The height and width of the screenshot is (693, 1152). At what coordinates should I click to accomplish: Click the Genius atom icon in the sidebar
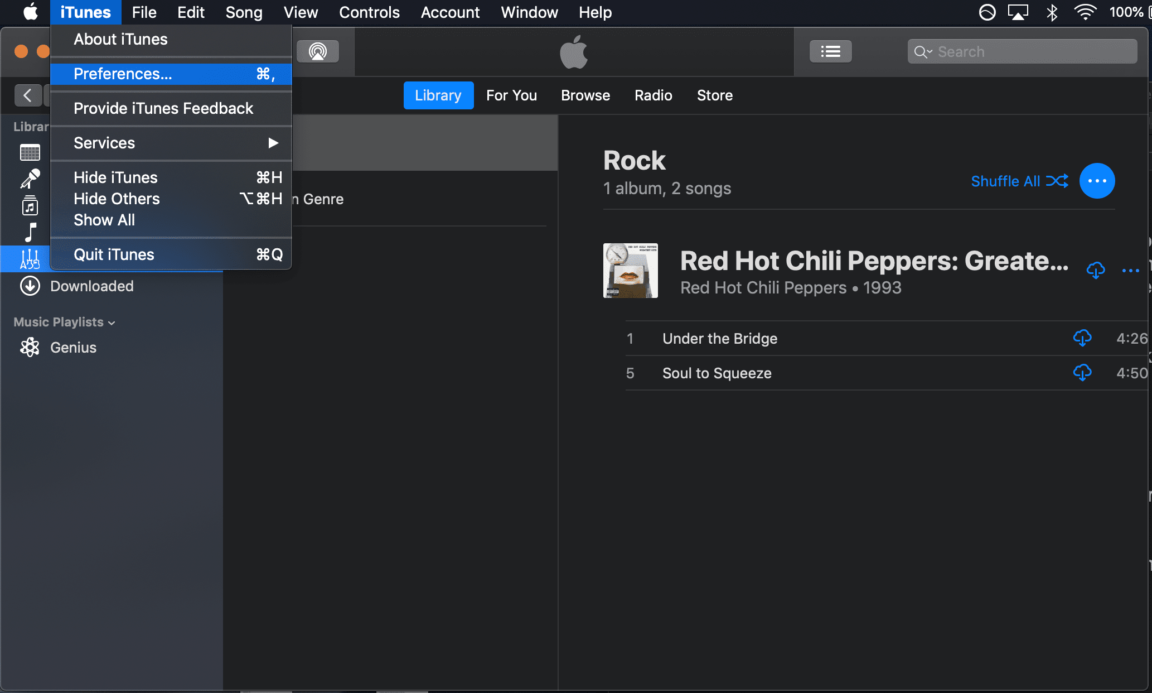(x=30, y=348)
